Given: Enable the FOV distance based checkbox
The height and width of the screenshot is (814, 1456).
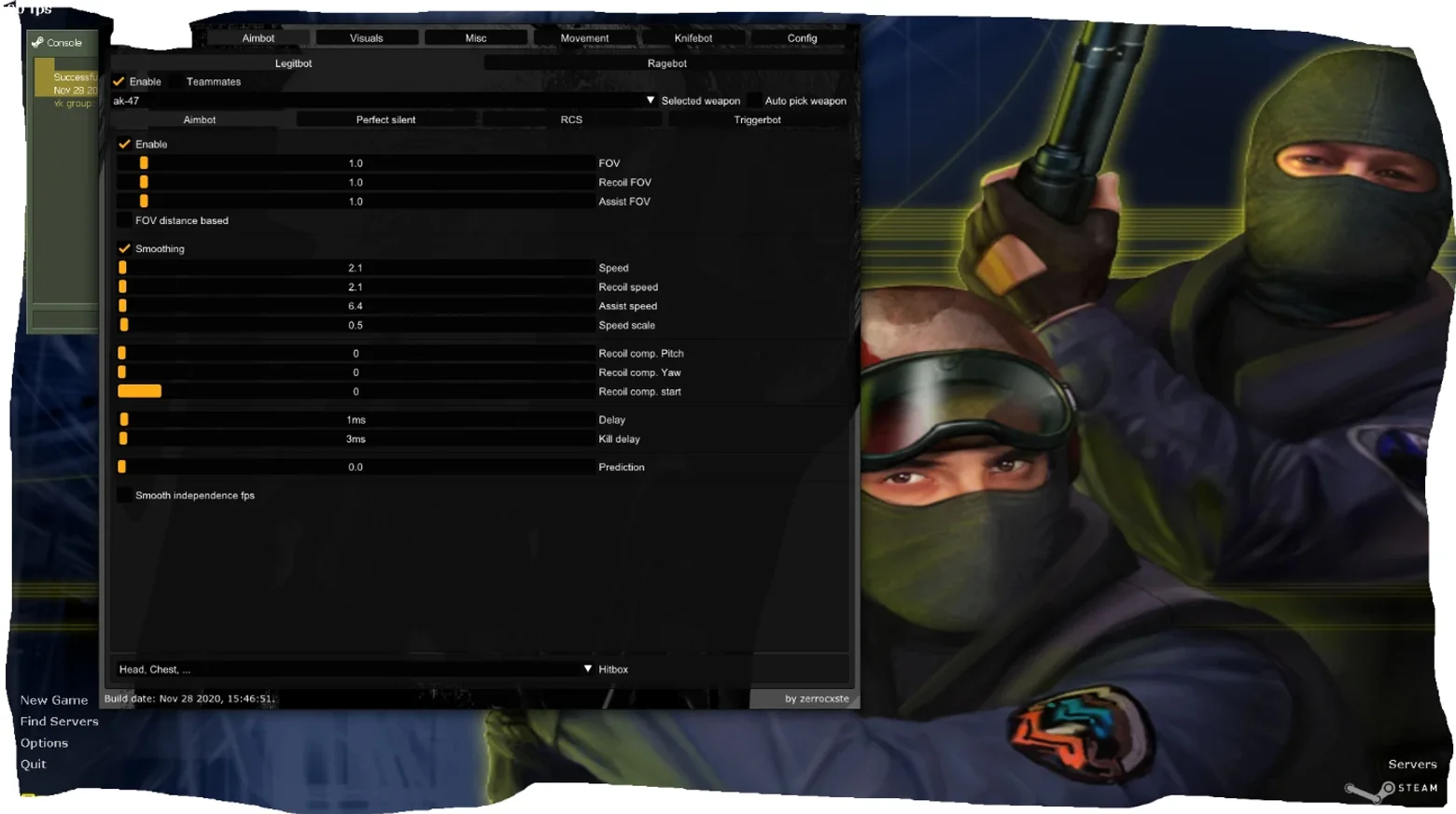Looking at the screenshot, I should tap(124, 221).
